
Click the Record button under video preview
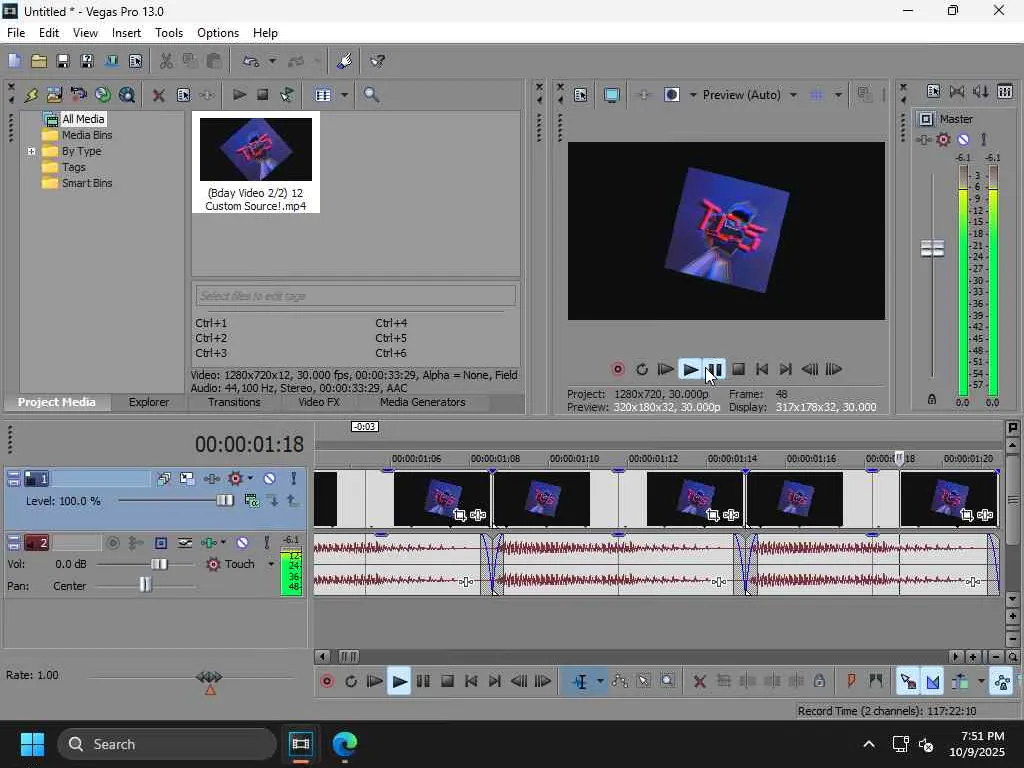click(x=618, y=370)
